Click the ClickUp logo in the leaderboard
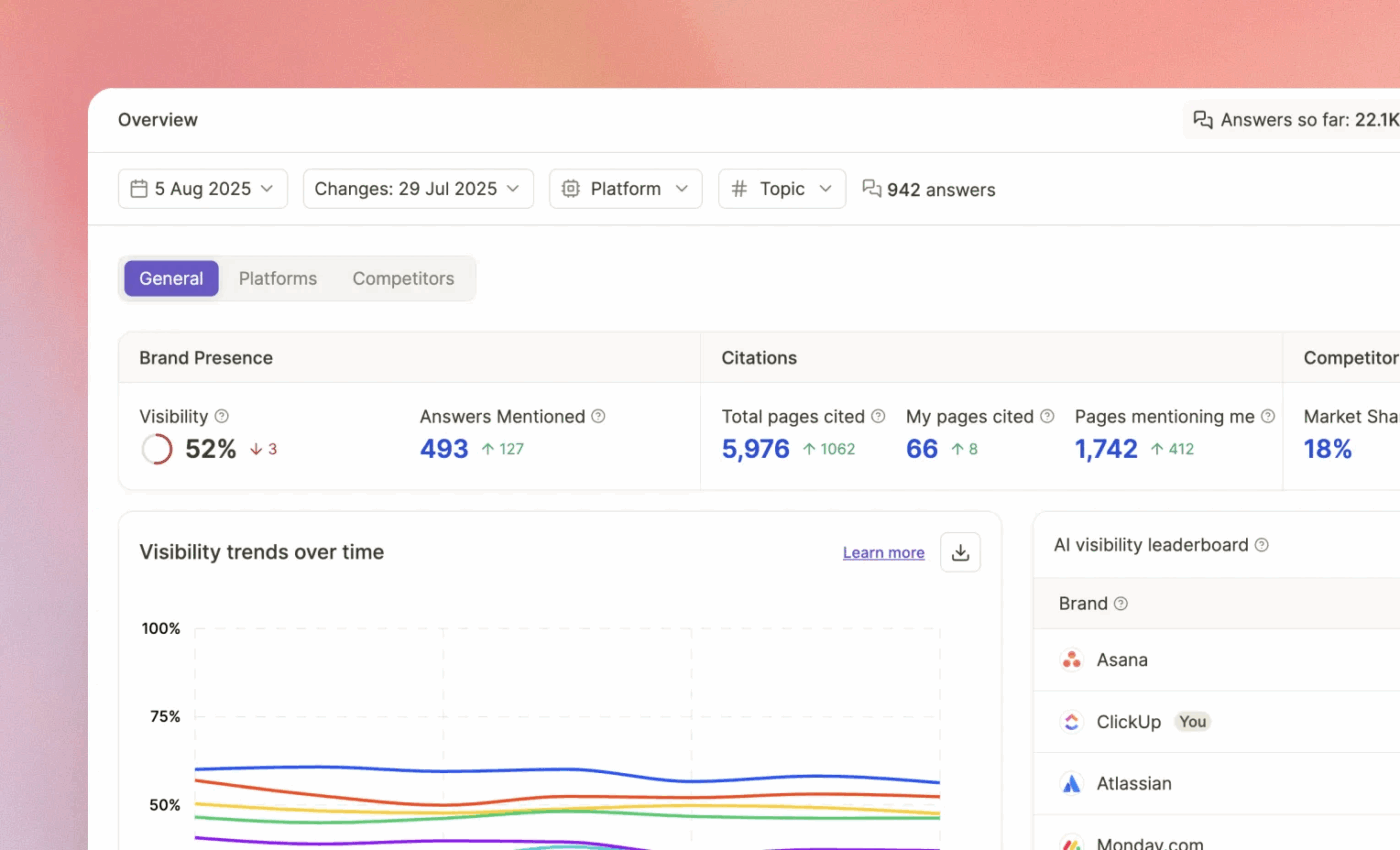The height and width of the screenshot is (850, 1400). click(1071, 722)
